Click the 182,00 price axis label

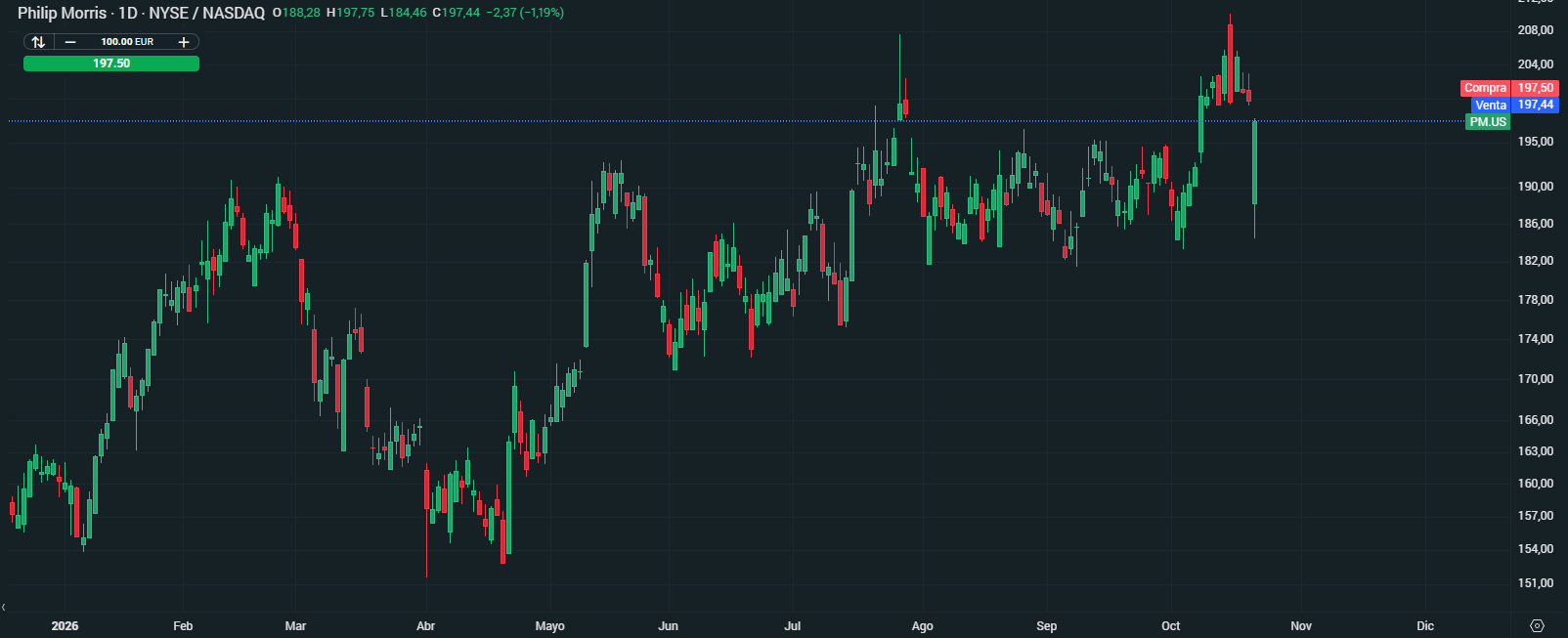1535,261
